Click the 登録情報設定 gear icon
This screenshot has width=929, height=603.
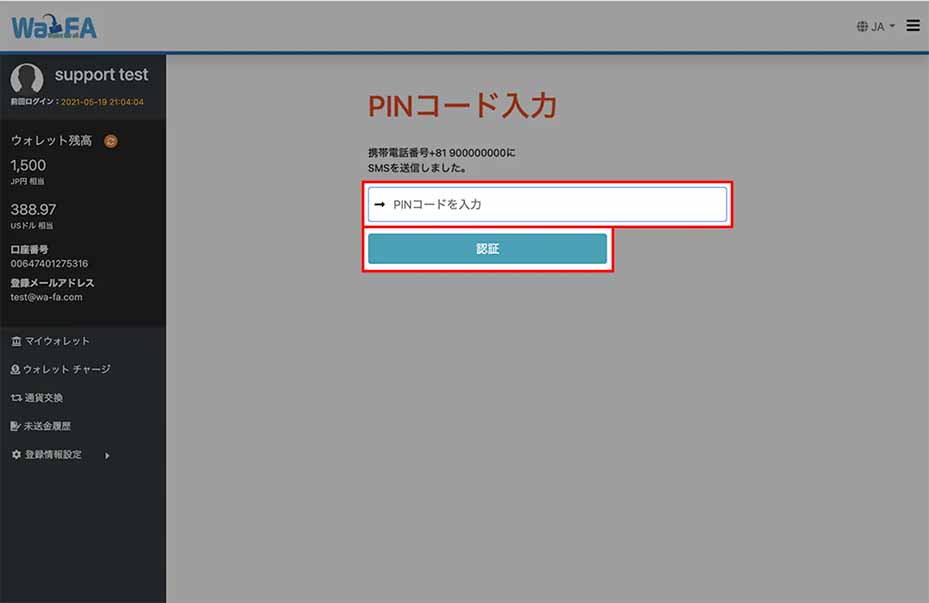(17, 454)
